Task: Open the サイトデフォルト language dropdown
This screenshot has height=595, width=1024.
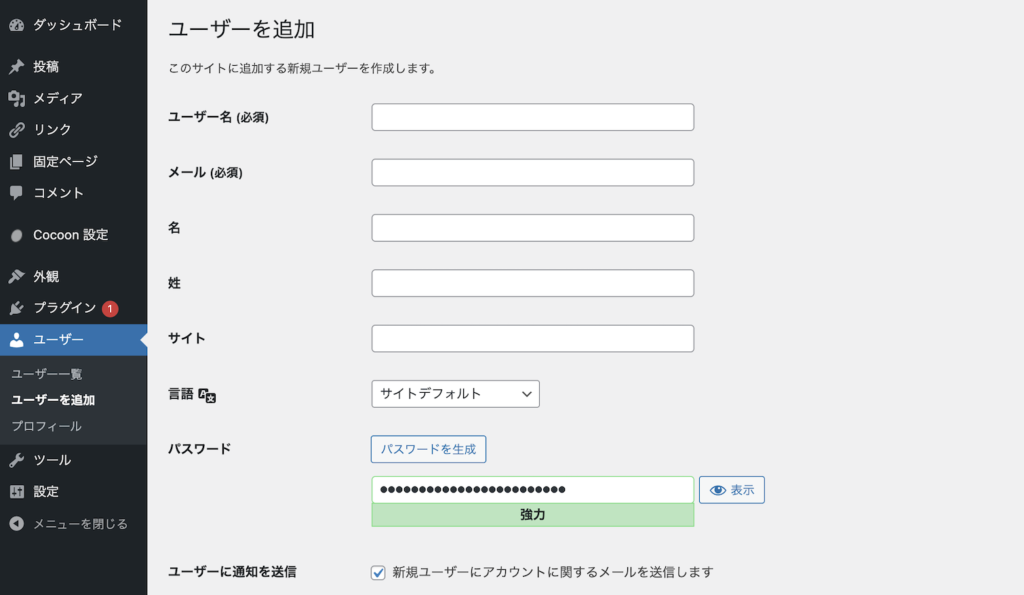Action: pos(455,394)
